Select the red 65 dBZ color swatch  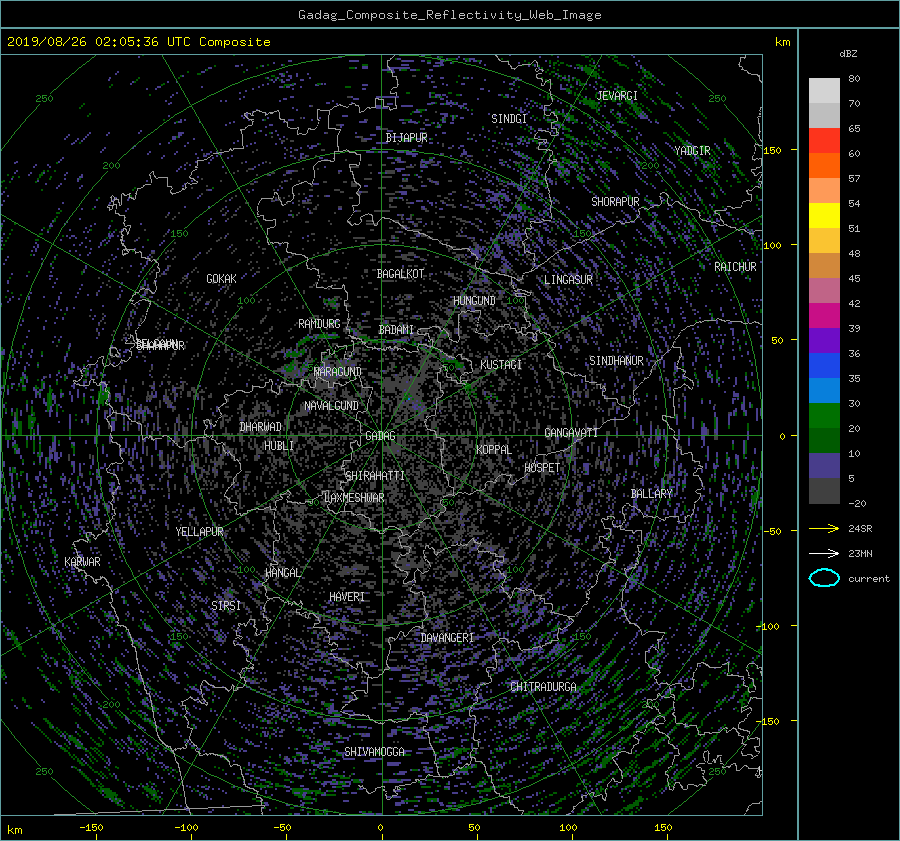pos(824,141)
